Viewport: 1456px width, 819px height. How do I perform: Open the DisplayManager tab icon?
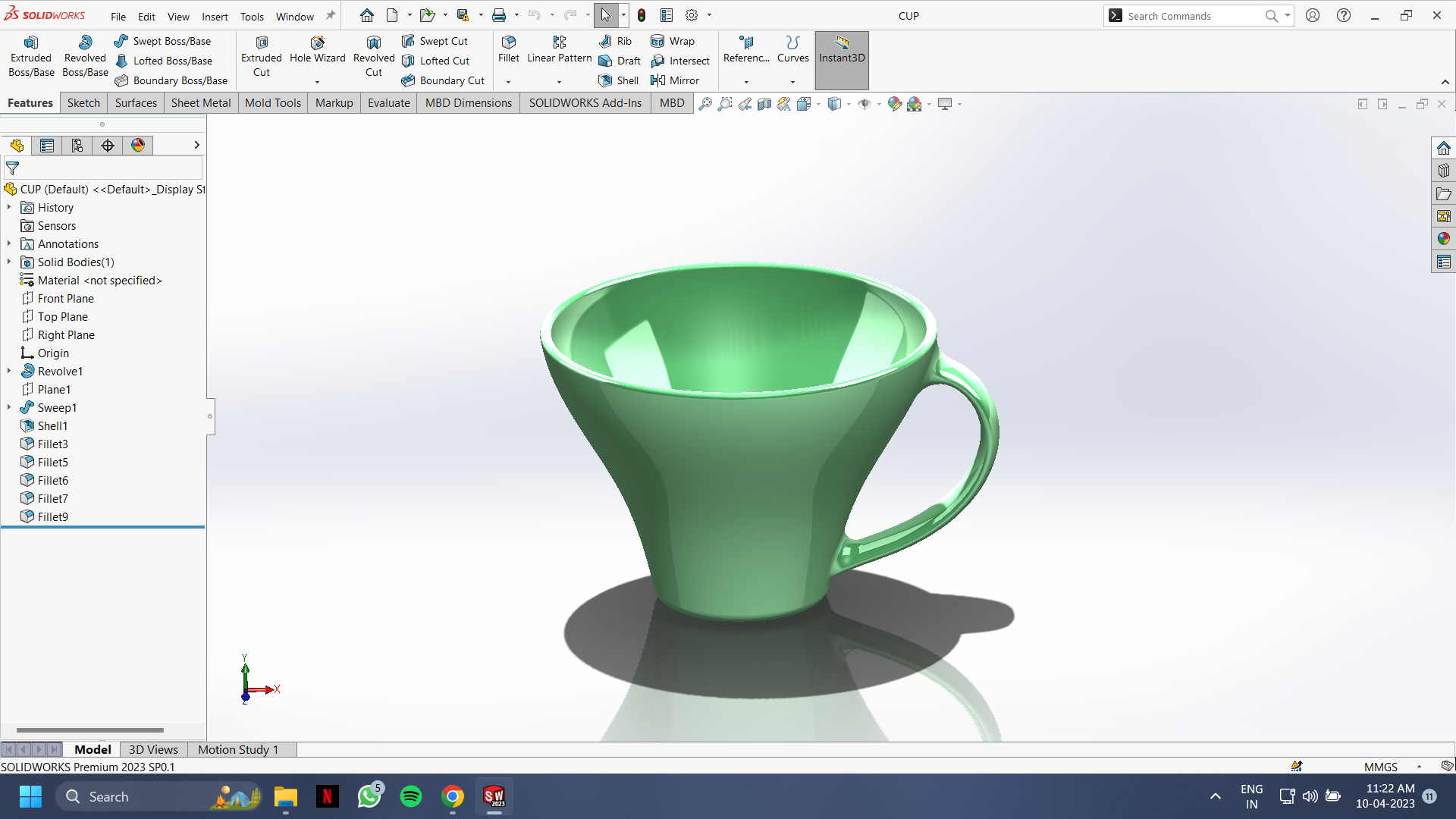pyautogui.click(x=138, y=146)
